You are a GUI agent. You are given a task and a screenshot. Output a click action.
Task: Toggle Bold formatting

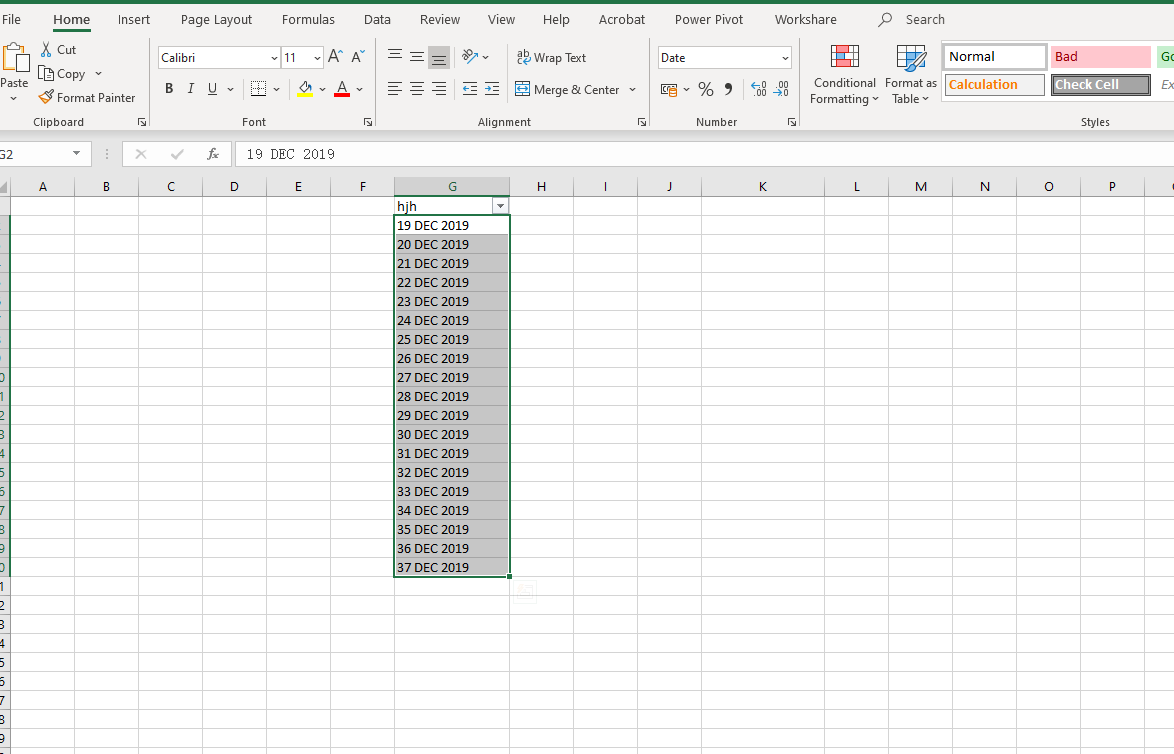(x=169, y=89)
